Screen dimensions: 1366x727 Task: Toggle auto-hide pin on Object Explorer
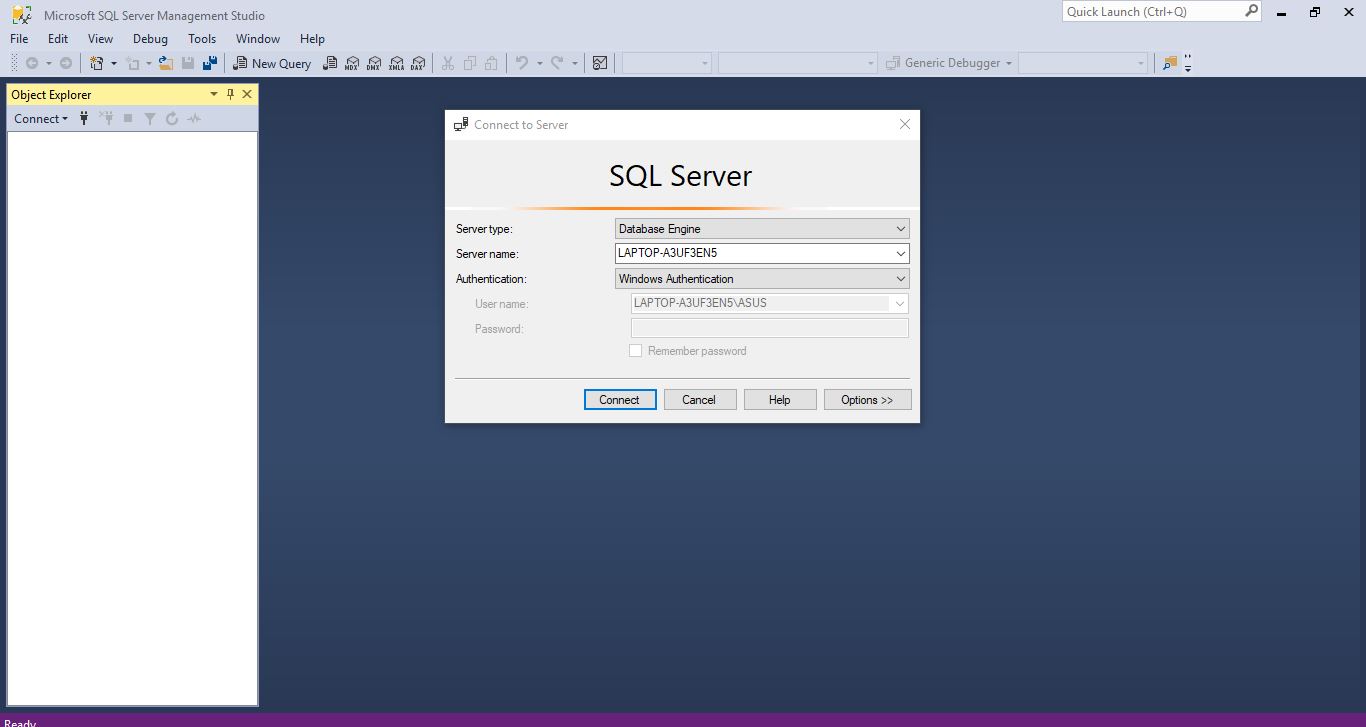tap(230, 94)
